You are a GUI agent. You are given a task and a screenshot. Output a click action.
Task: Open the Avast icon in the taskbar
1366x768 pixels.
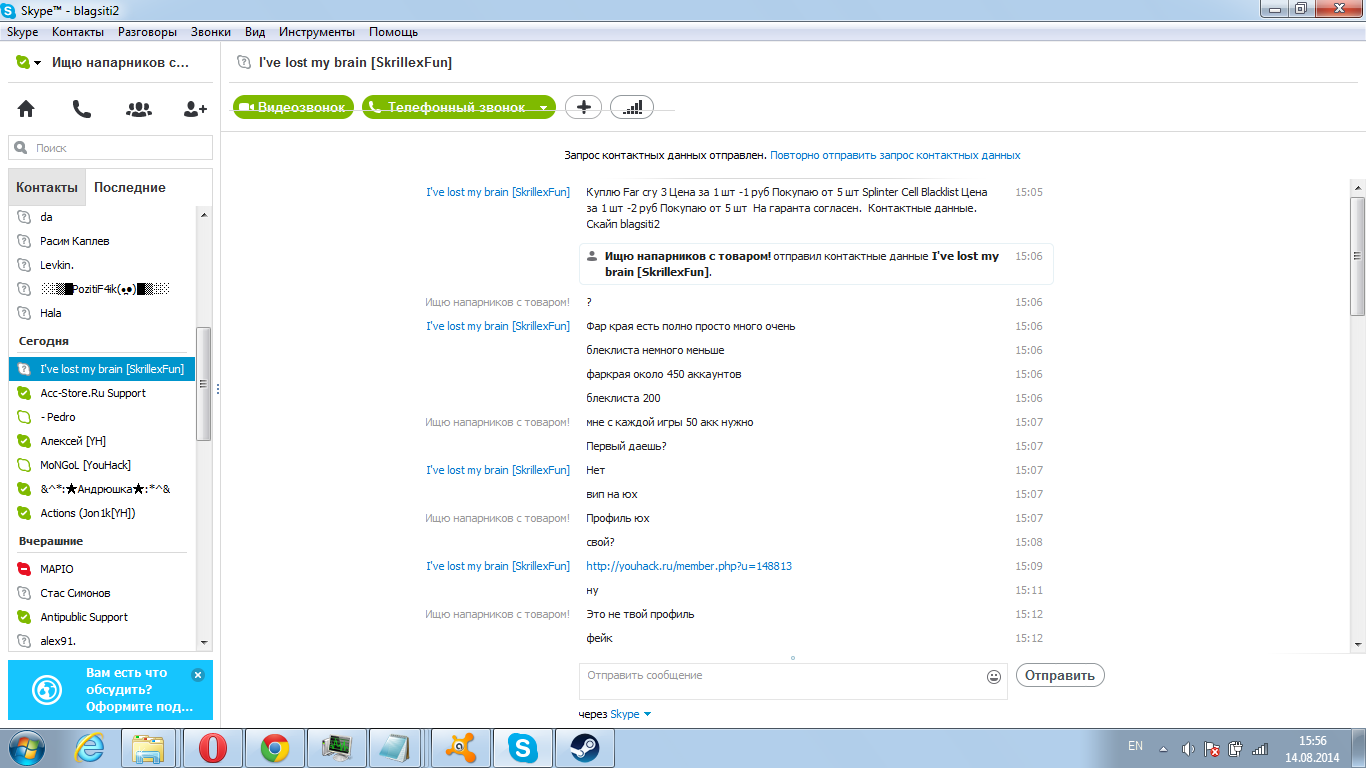pos(461,747)
